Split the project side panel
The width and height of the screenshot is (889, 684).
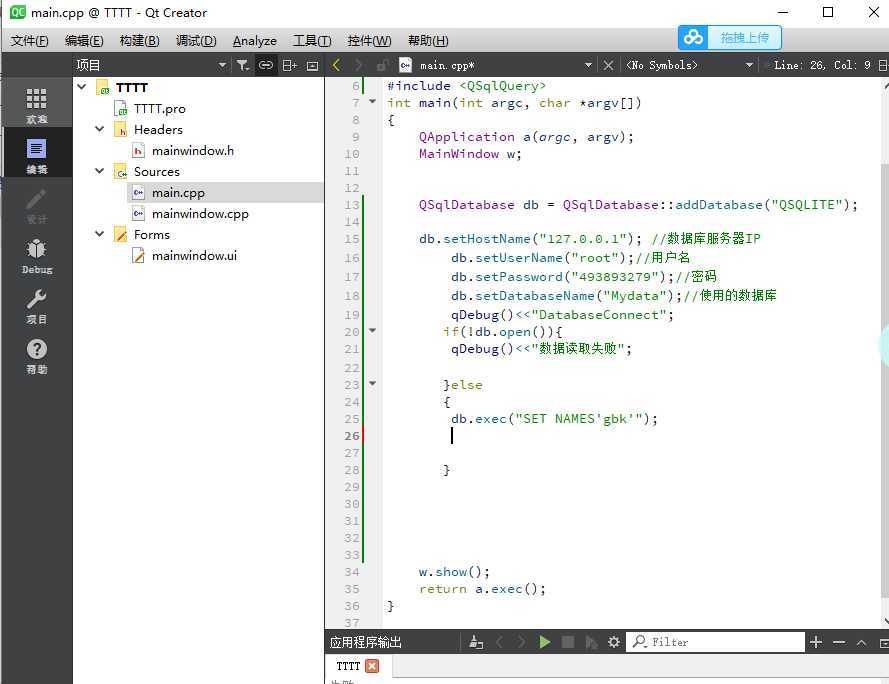pos(290,65)
